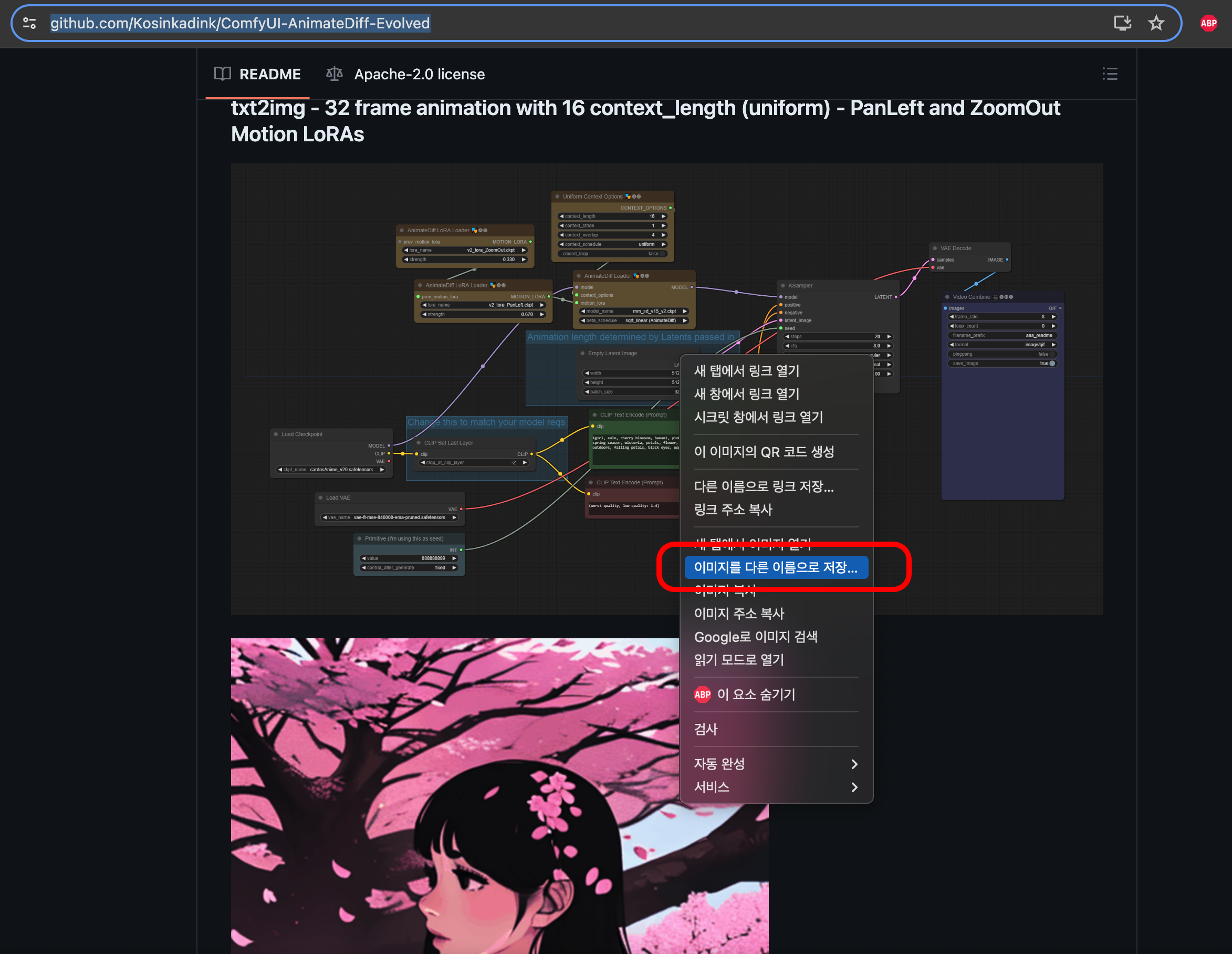
Task: Select 이미지를 다른 이름으로 저장 menu item
Action: pos(775,567)
